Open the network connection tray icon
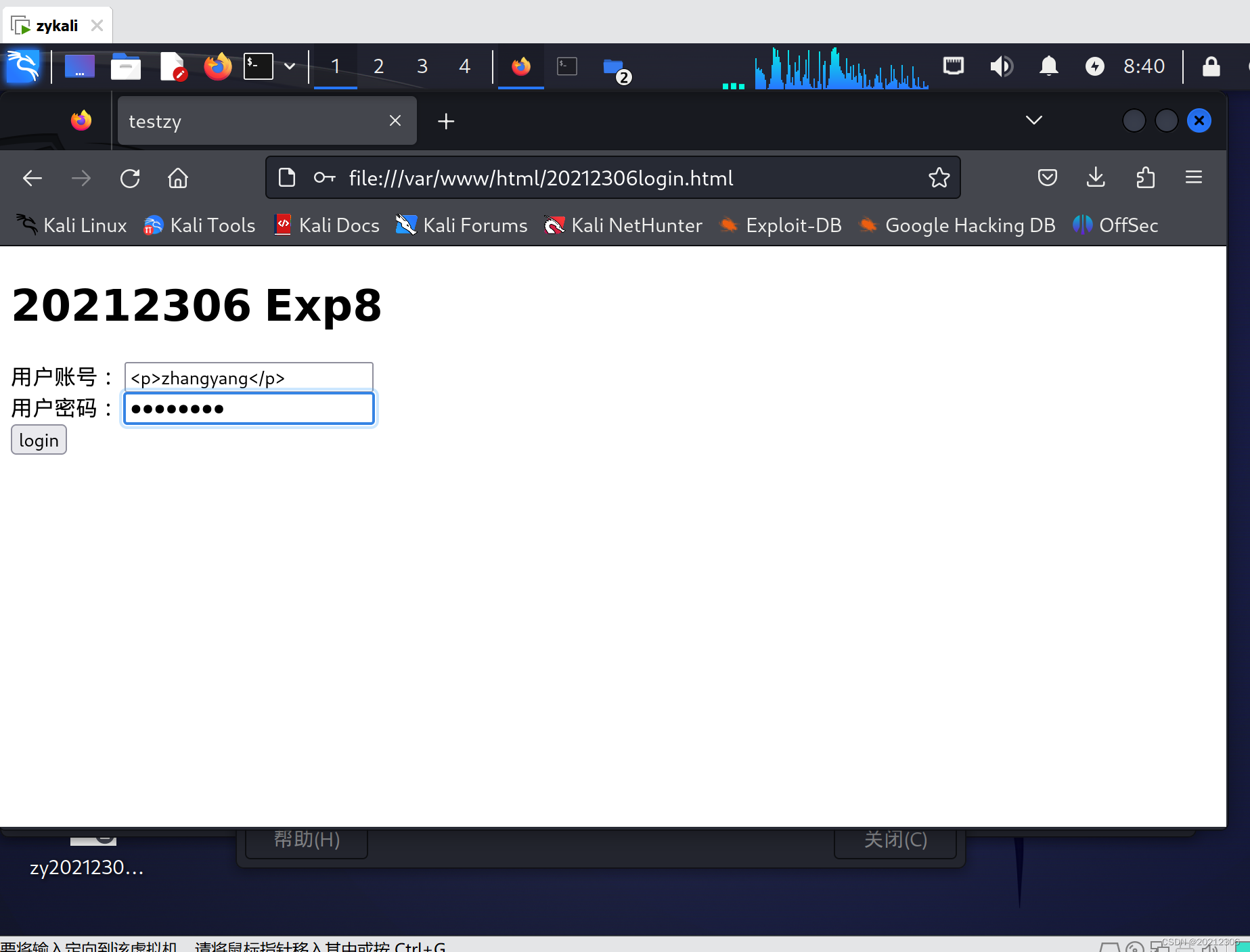This screenshot has width=1250, height=952. (x=954, y=66)
